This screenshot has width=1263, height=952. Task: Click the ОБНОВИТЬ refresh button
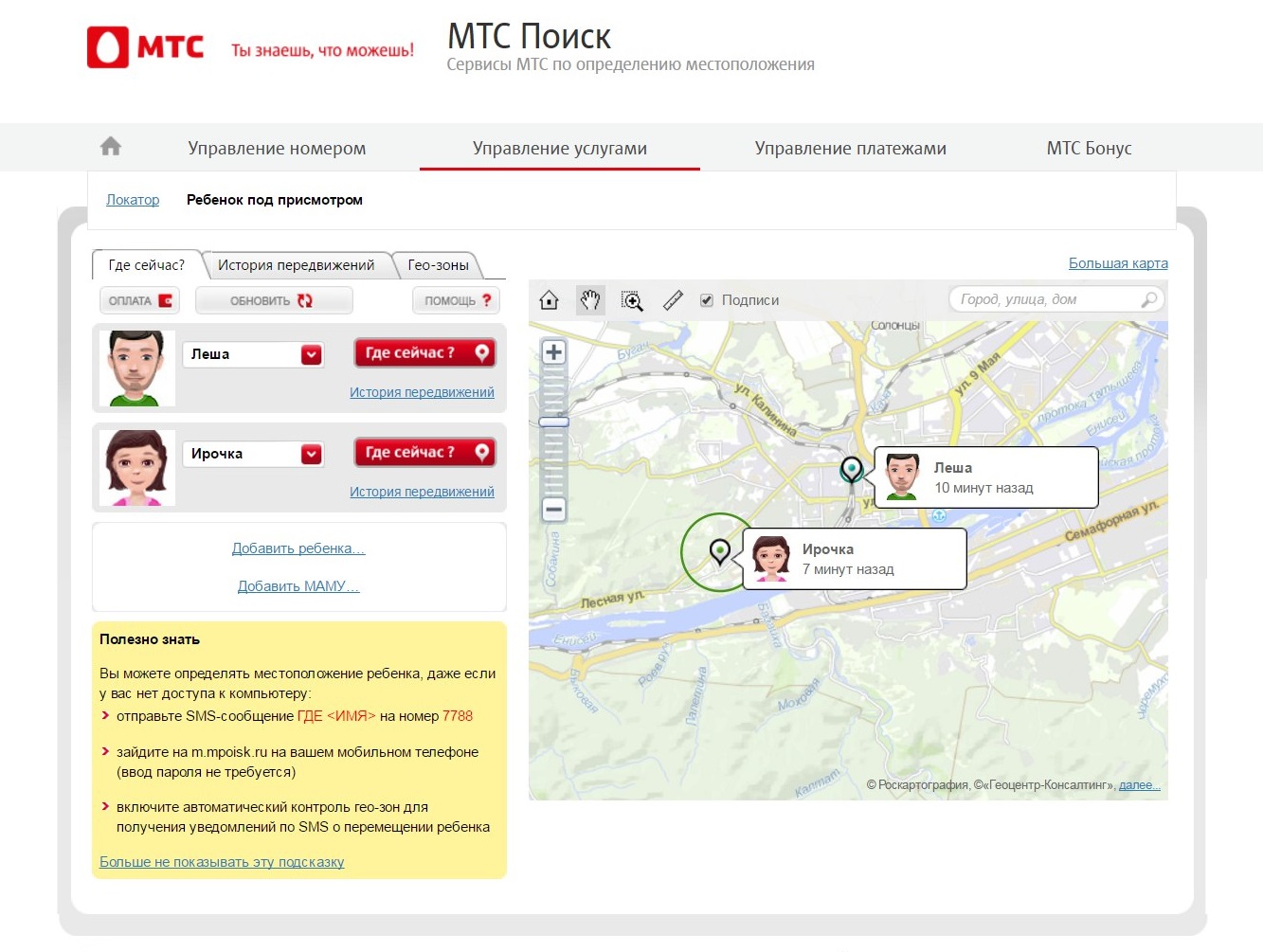pyautogui.click(x=274, y=300)
